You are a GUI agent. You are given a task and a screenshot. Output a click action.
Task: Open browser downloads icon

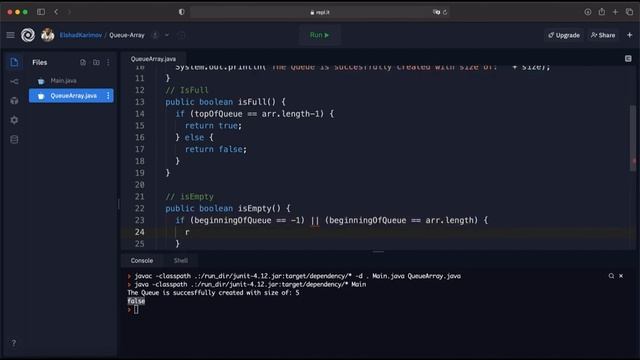(588, 12)
